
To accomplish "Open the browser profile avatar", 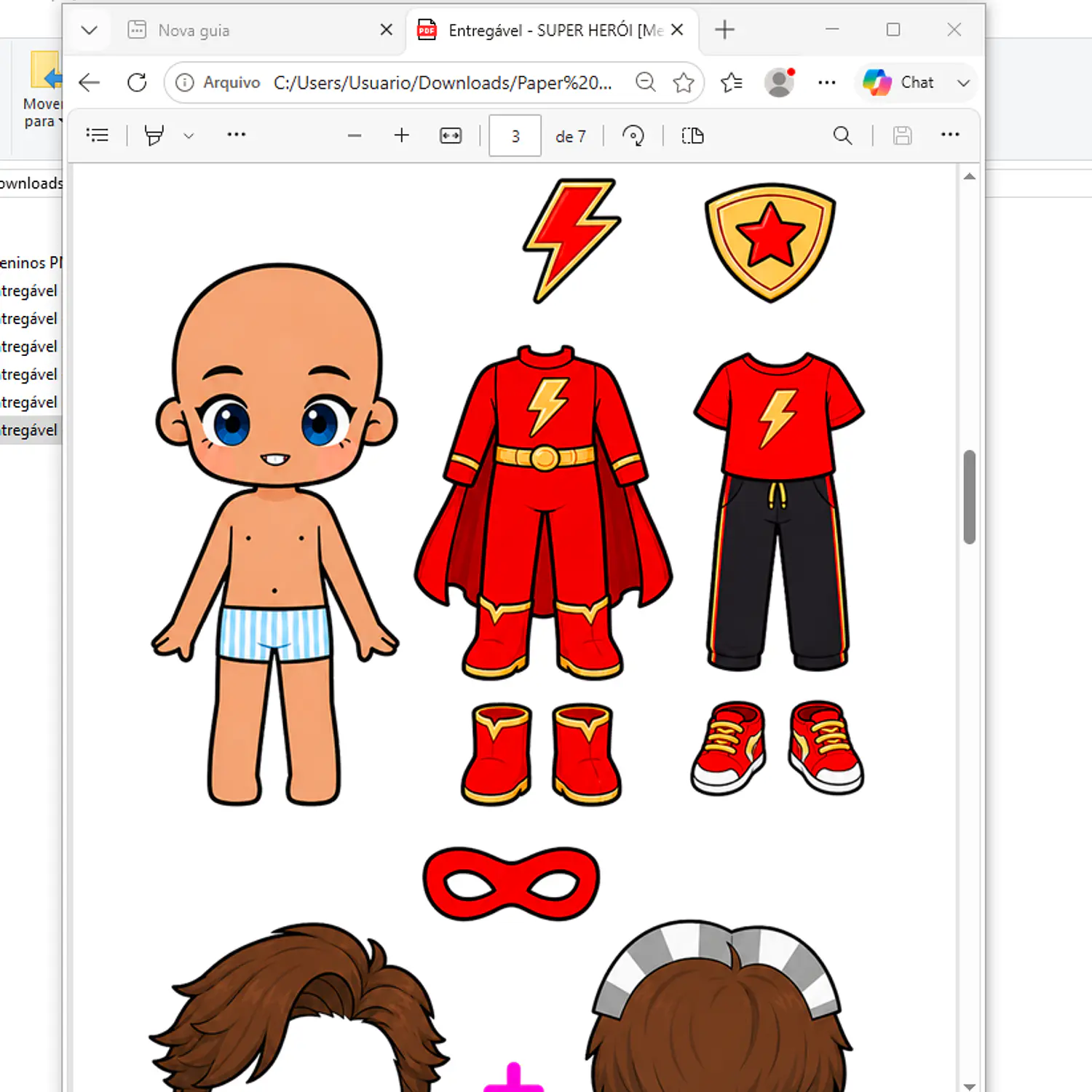I will [x=779, y=82].
